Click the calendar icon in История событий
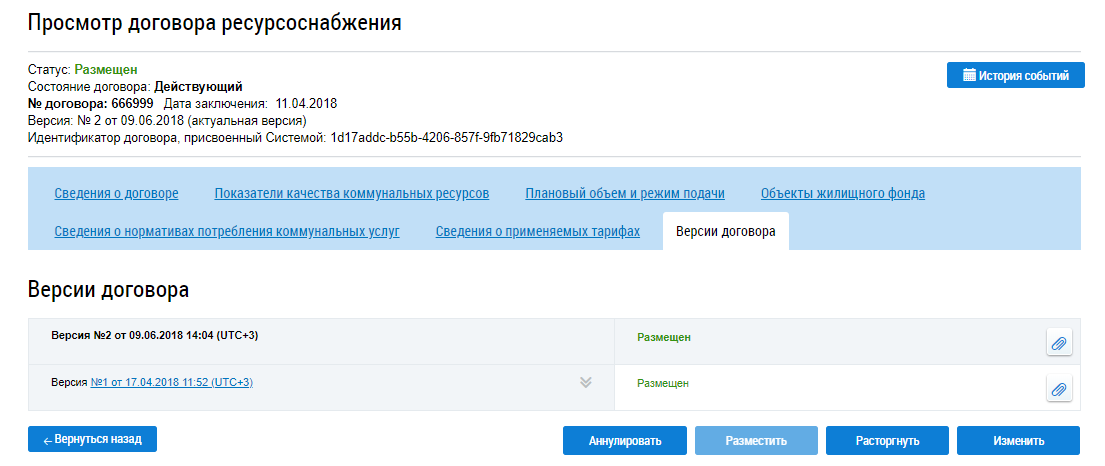This screenshot has width=1105, height=466. tap(969, 75)
